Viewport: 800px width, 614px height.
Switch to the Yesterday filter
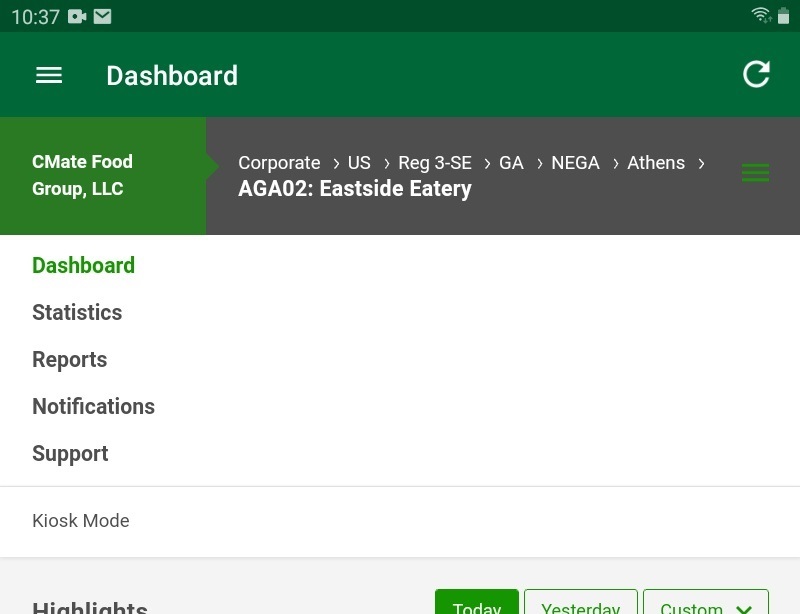point(580,606)
